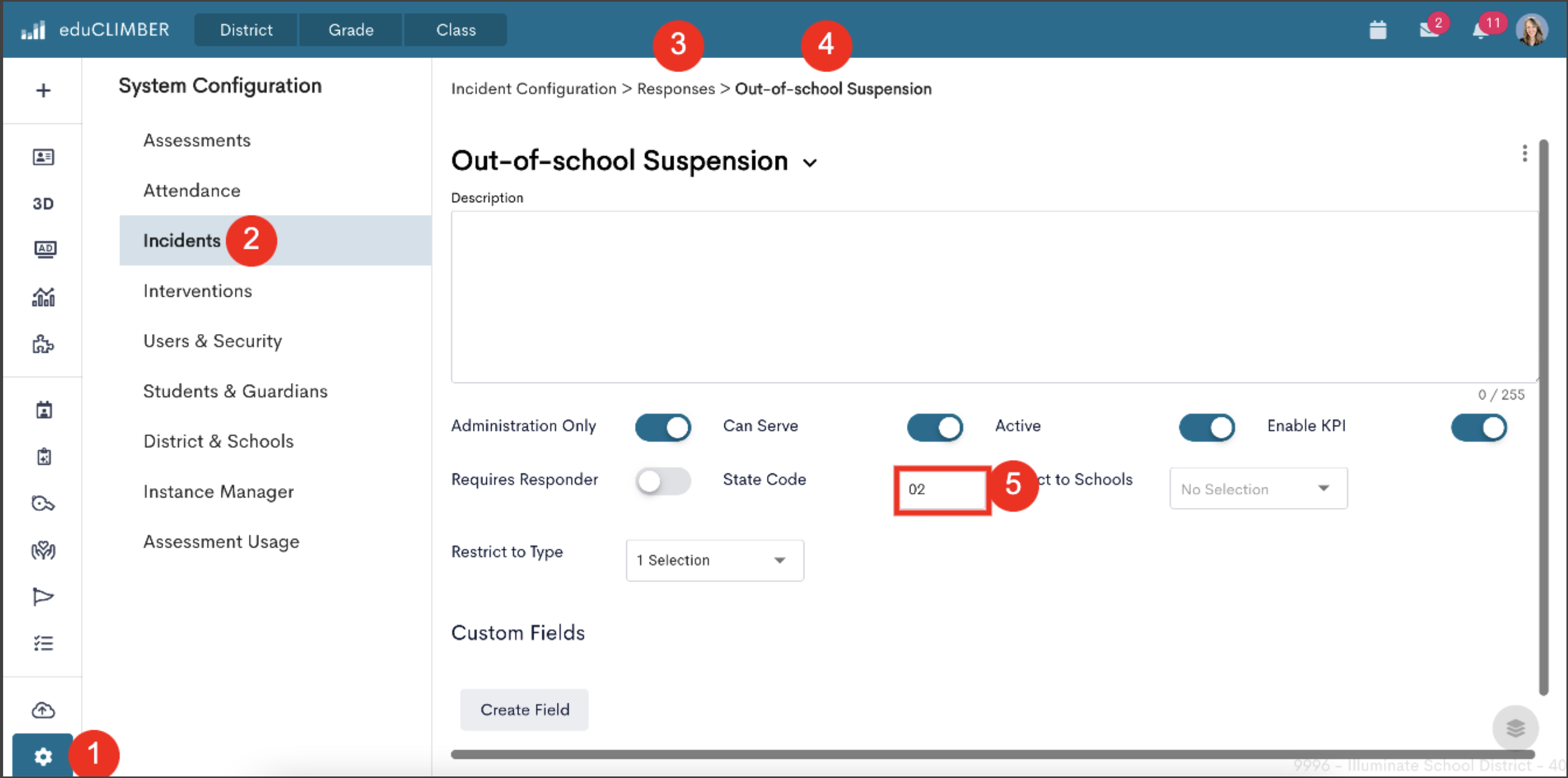
Task: Open the Restrict to Schools No Selection dropdown
Action: [x=1258, y=488]
